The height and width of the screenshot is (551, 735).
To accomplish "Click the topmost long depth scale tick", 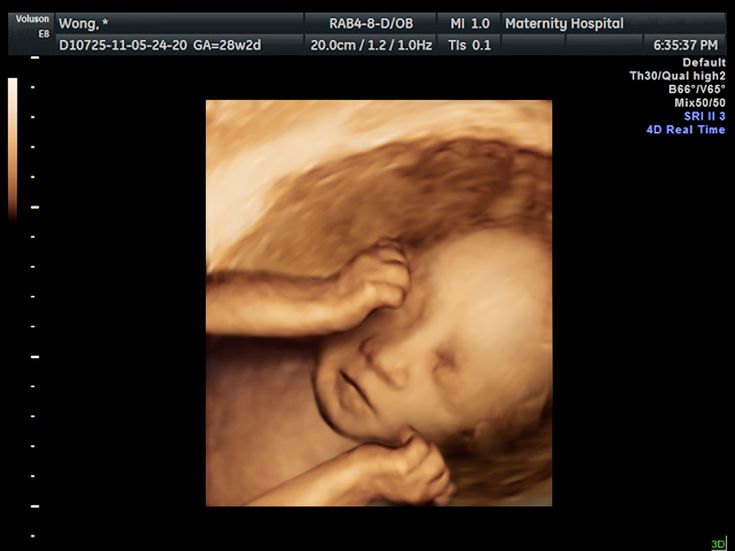I will [x=35, y=58].
